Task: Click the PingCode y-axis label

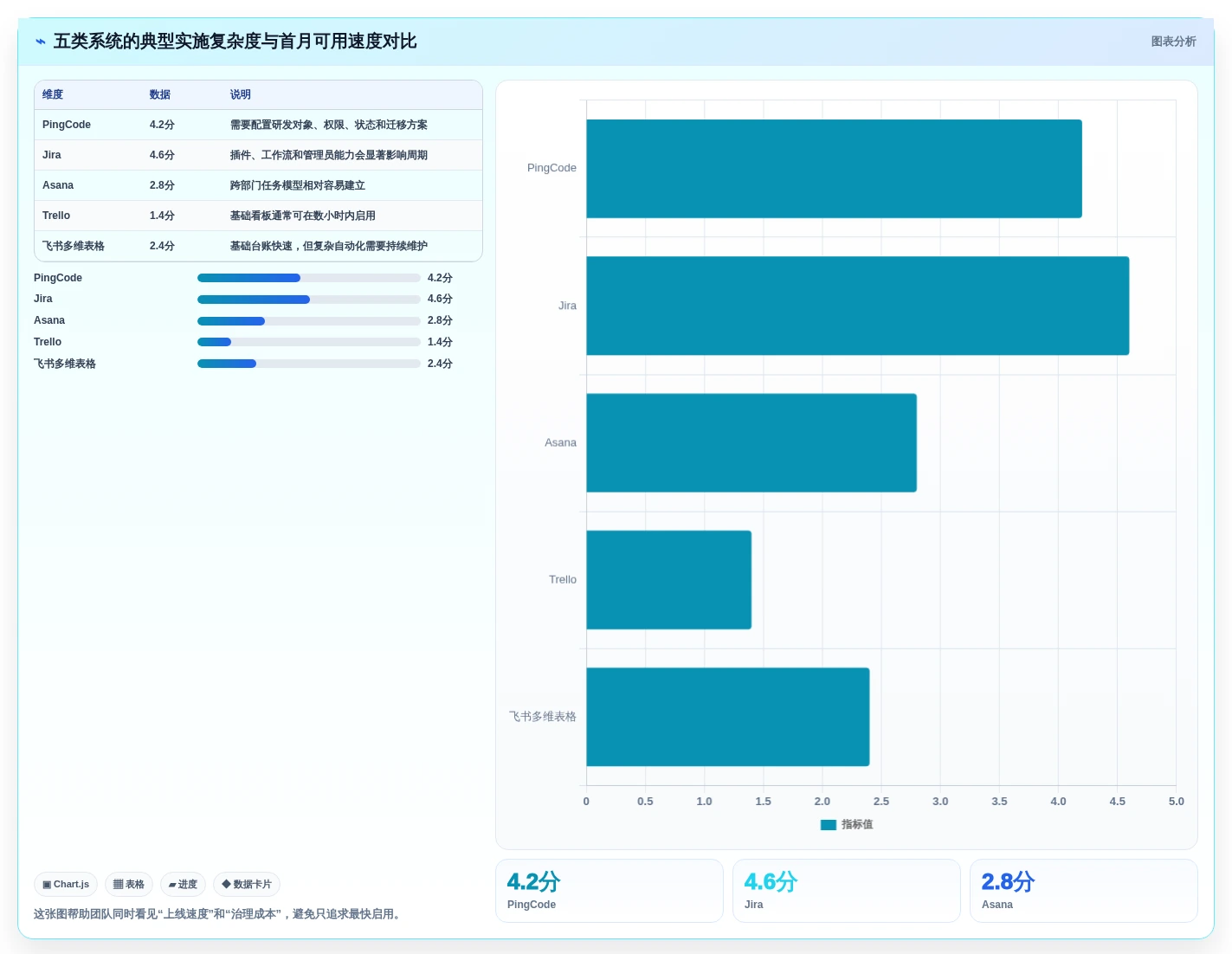Action: [x=551, y=168]
